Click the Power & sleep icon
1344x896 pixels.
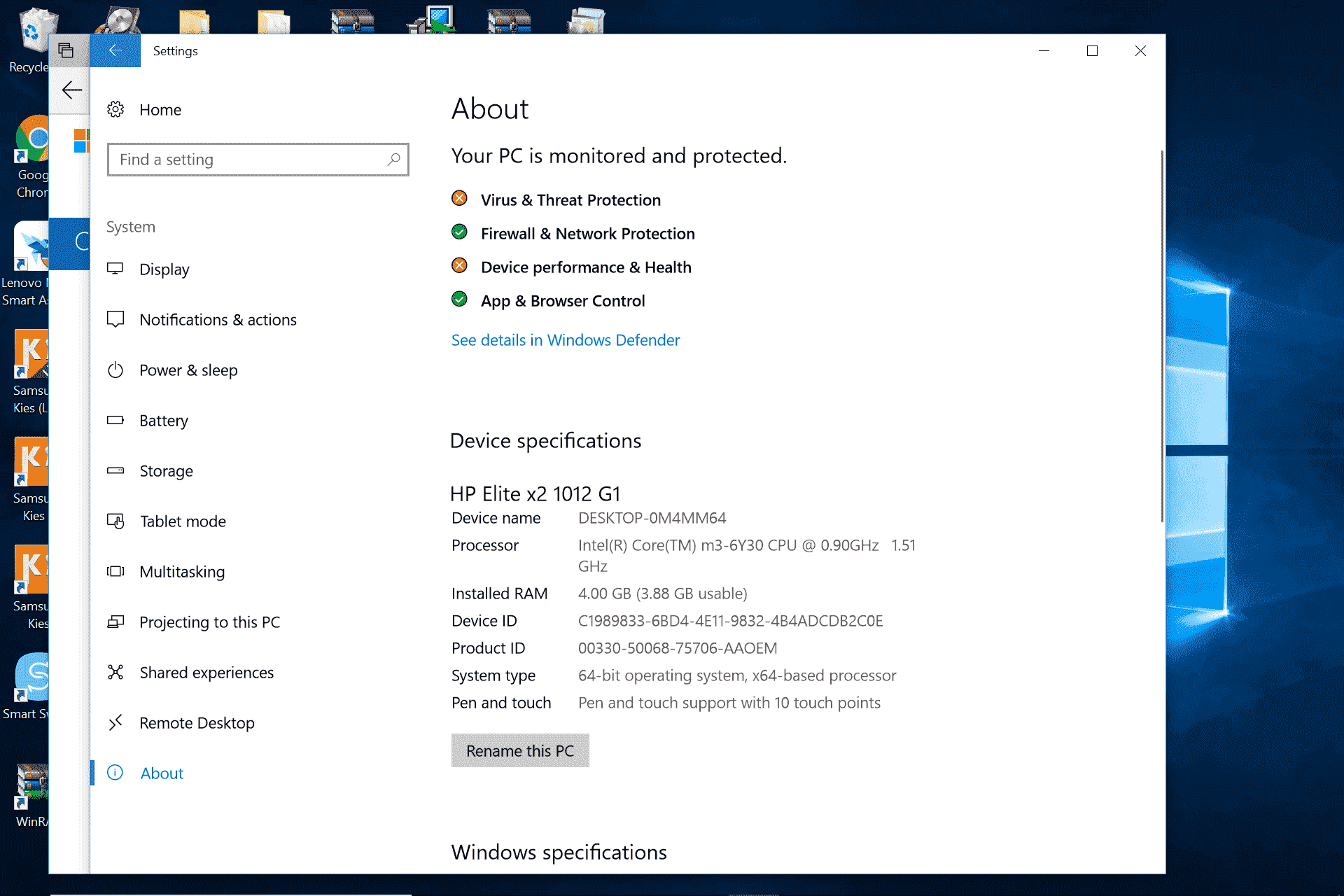(x=115, y=370)
